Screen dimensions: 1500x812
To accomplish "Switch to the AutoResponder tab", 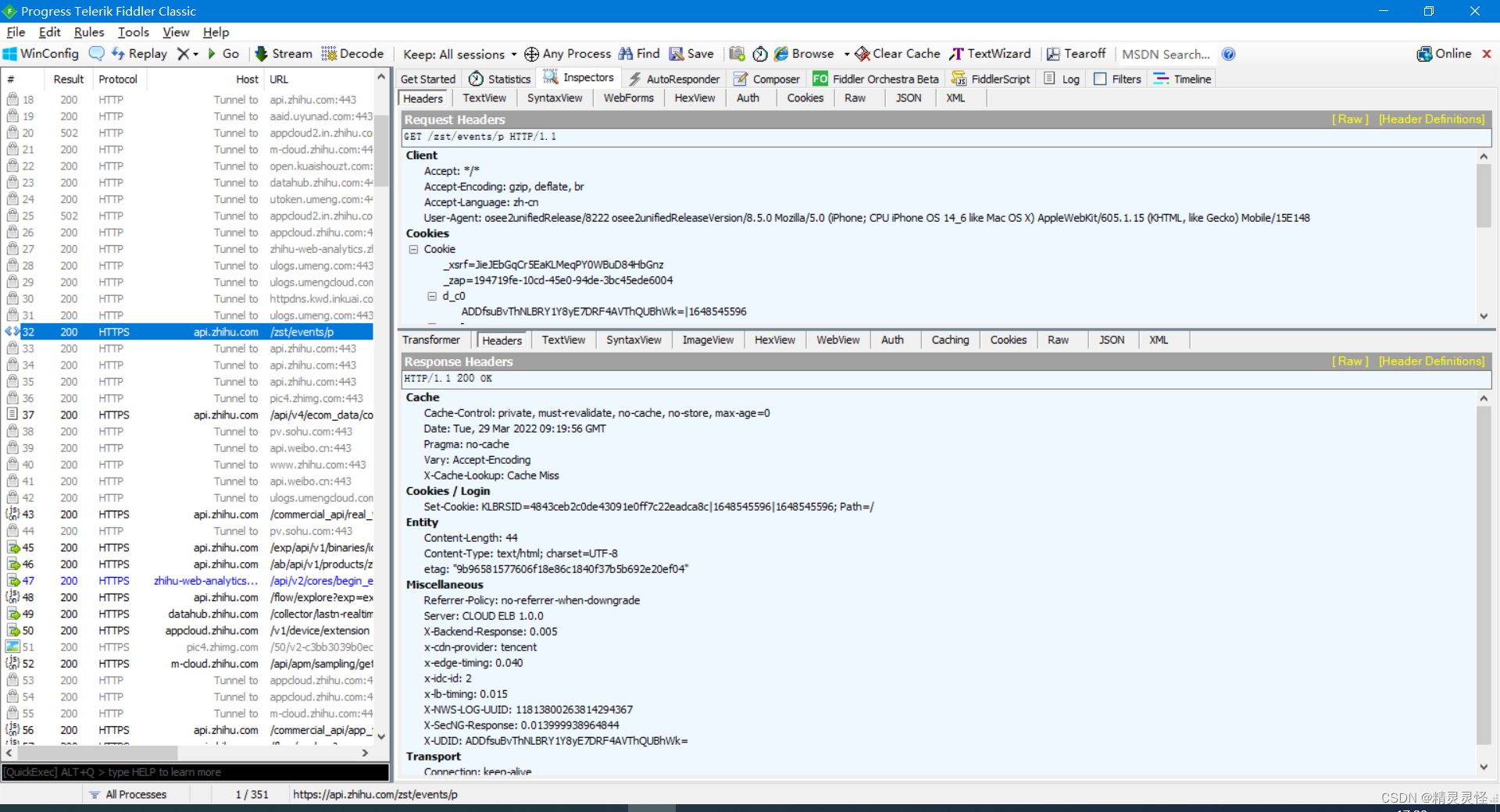I will click(674, 79).
